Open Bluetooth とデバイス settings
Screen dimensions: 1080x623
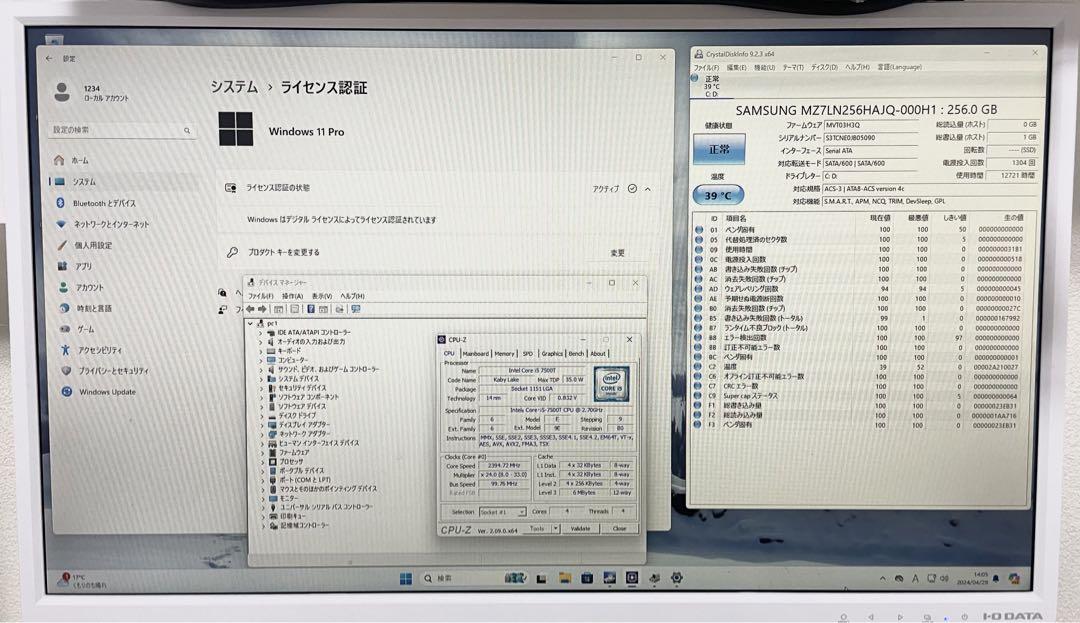pyautogui.click(x=96, y=203)
